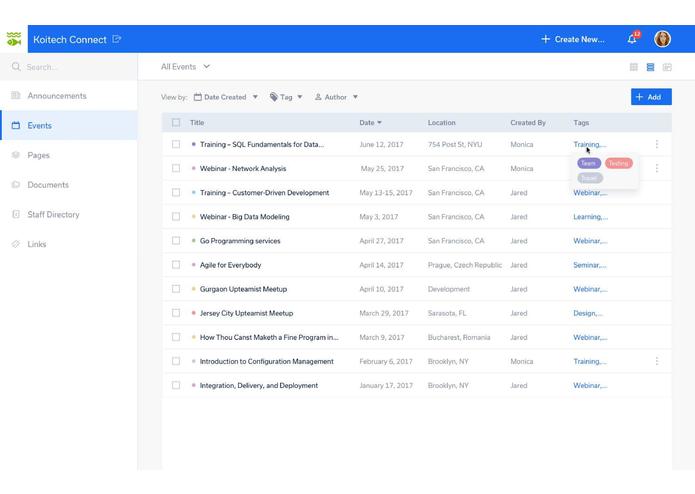Click the person icon for Author filter
The image size is (695, 494).
pyautogui.click(x=318, y=97)
